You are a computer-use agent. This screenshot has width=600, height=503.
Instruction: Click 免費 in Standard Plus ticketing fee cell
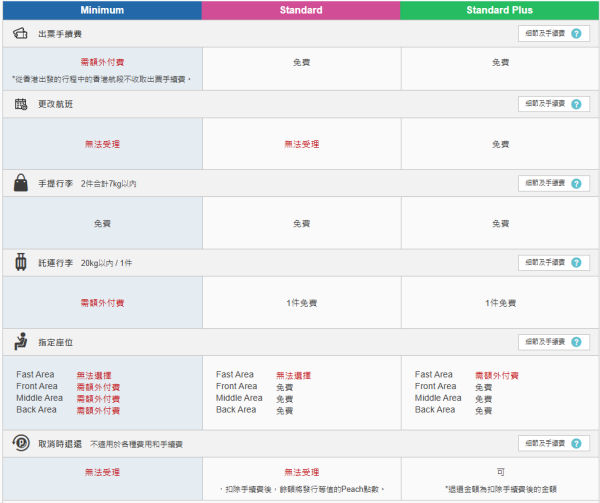pyautogui.click(x=500, y=62)
